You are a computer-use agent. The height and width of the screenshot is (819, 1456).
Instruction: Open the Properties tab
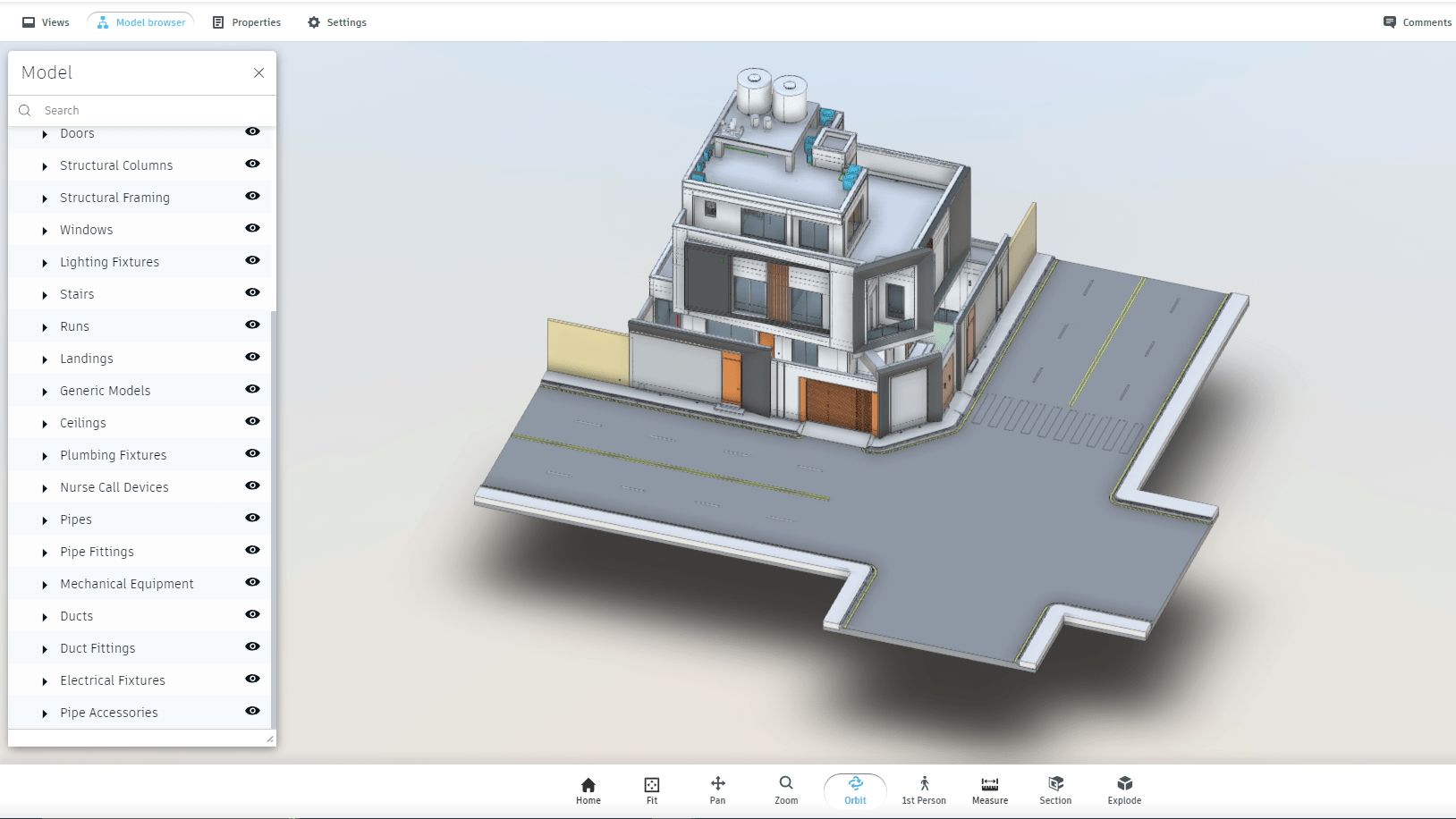point(247,22)
